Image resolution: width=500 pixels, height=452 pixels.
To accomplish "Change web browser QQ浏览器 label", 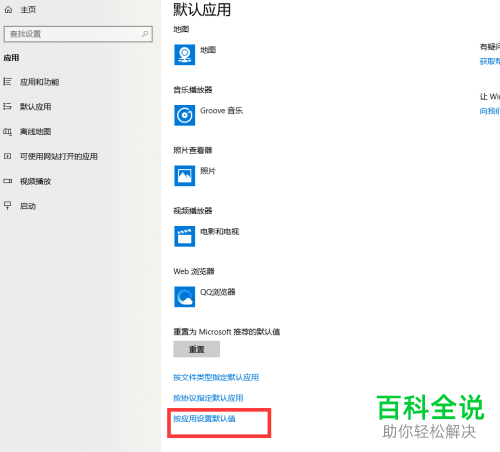I will pos(218,292).
